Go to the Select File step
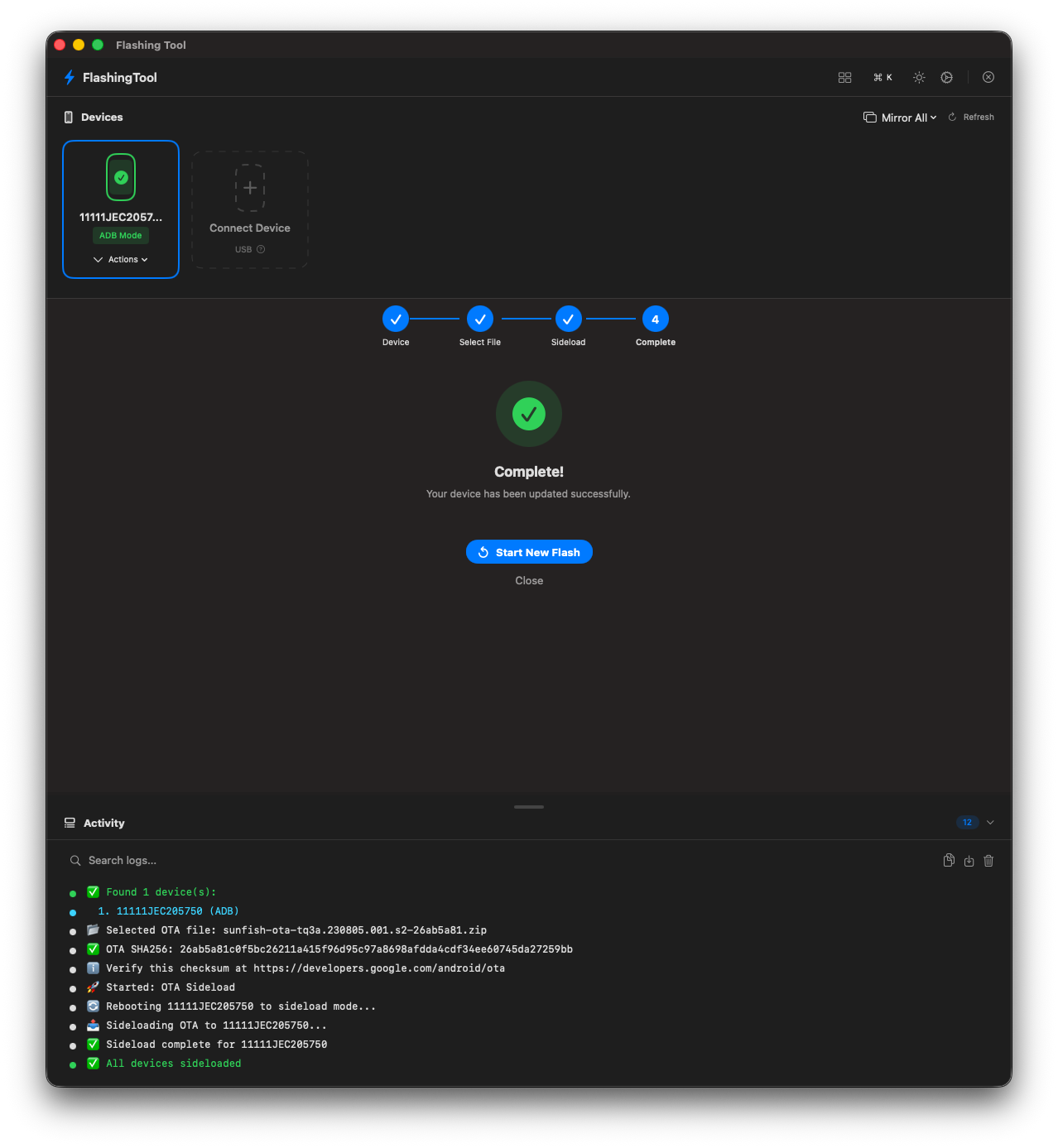The image size is (1058, 1148). click(x=480, y=326)
